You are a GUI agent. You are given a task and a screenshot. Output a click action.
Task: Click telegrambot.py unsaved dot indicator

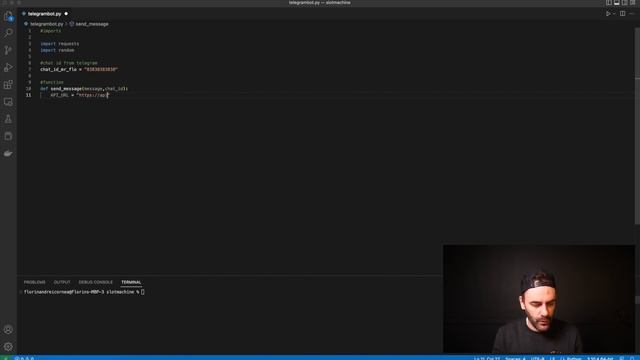point(66,14)
